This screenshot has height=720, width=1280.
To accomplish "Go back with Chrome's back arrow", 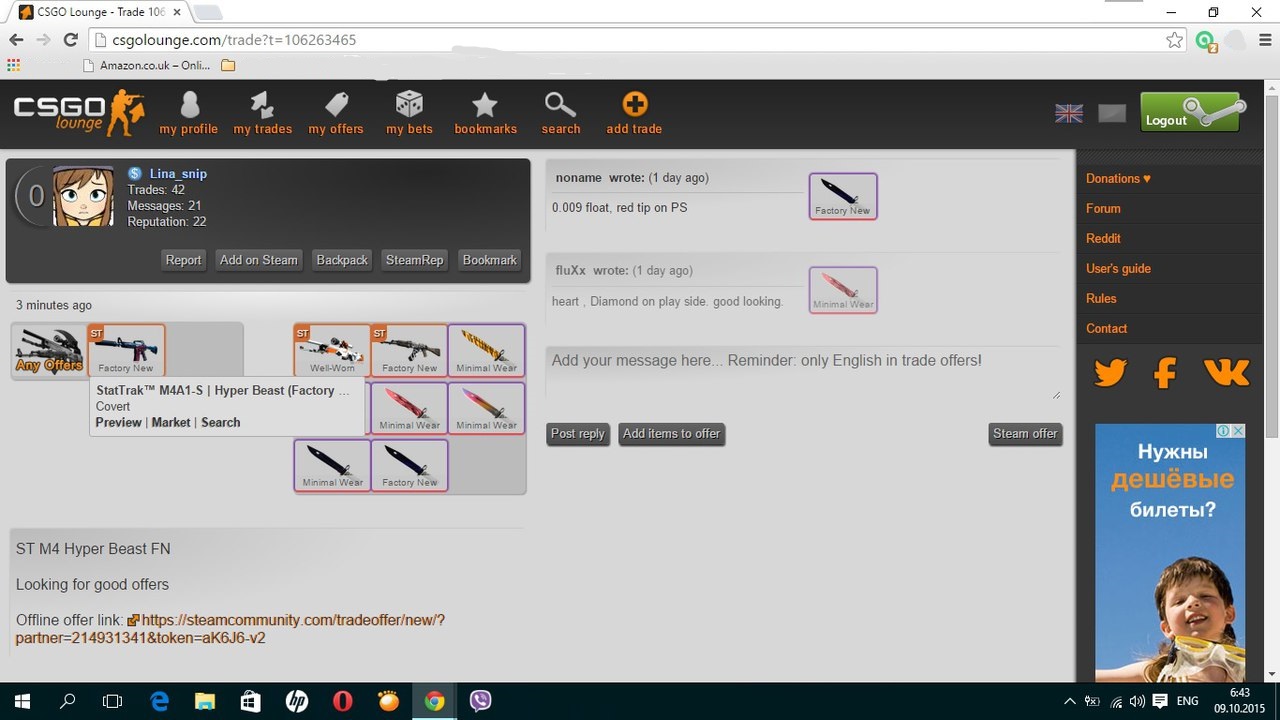I will coord(16,40).
